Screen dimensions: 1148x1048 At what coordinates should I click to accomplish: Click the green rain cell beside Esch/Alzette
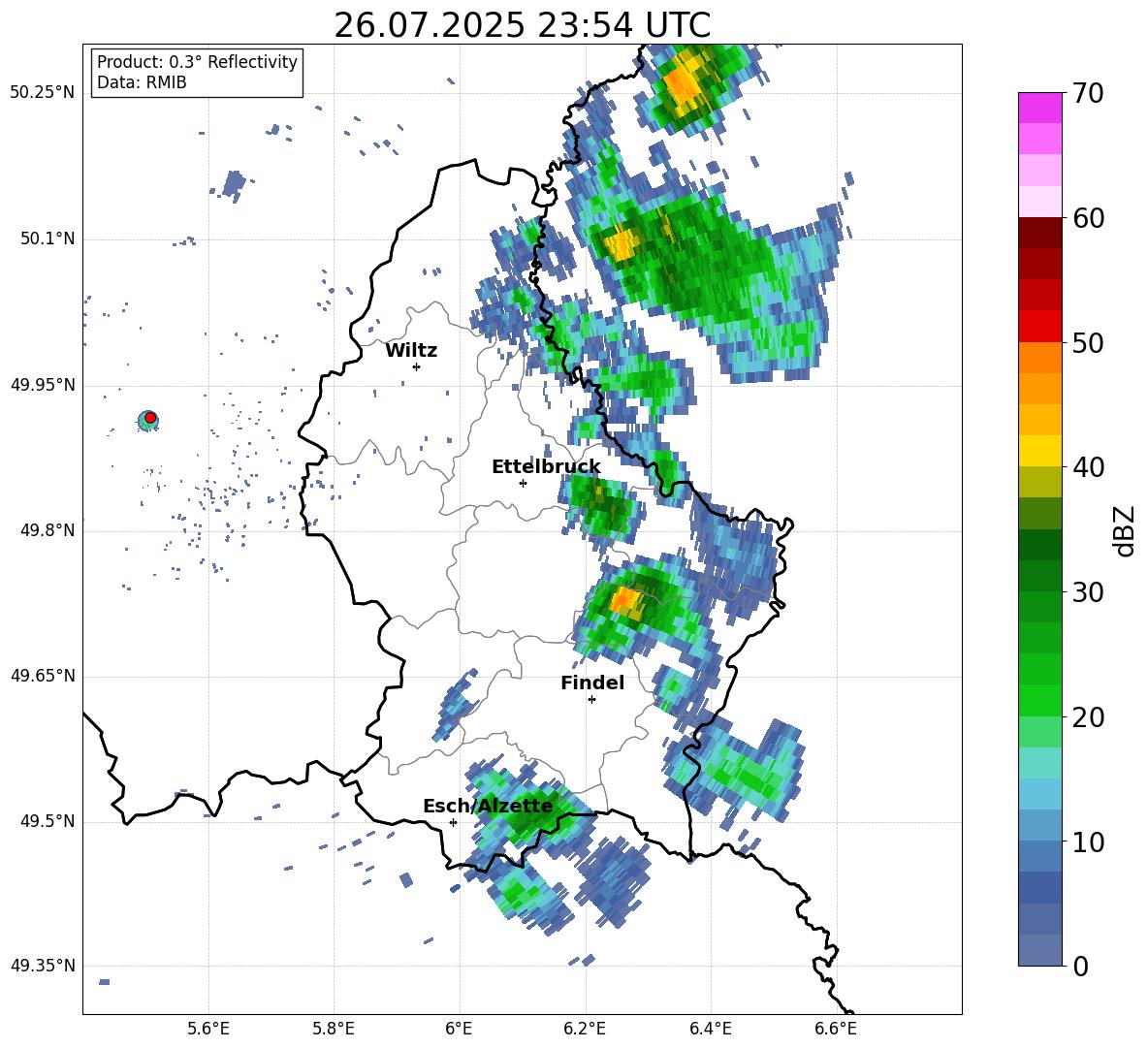tap(528, 813)
